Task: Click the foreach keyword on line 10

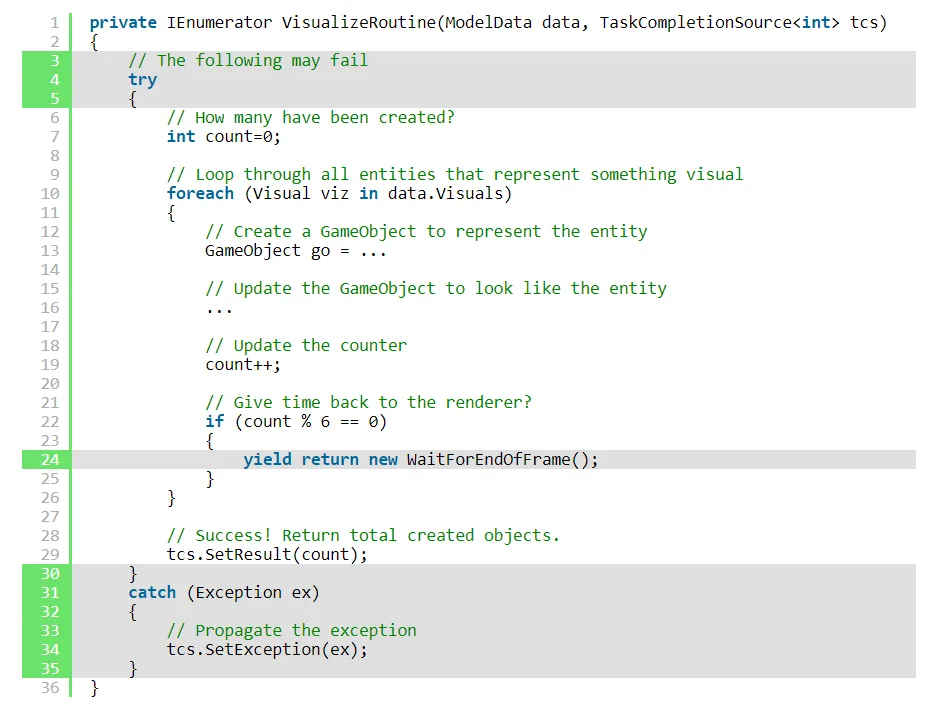Action: point(200,193)
